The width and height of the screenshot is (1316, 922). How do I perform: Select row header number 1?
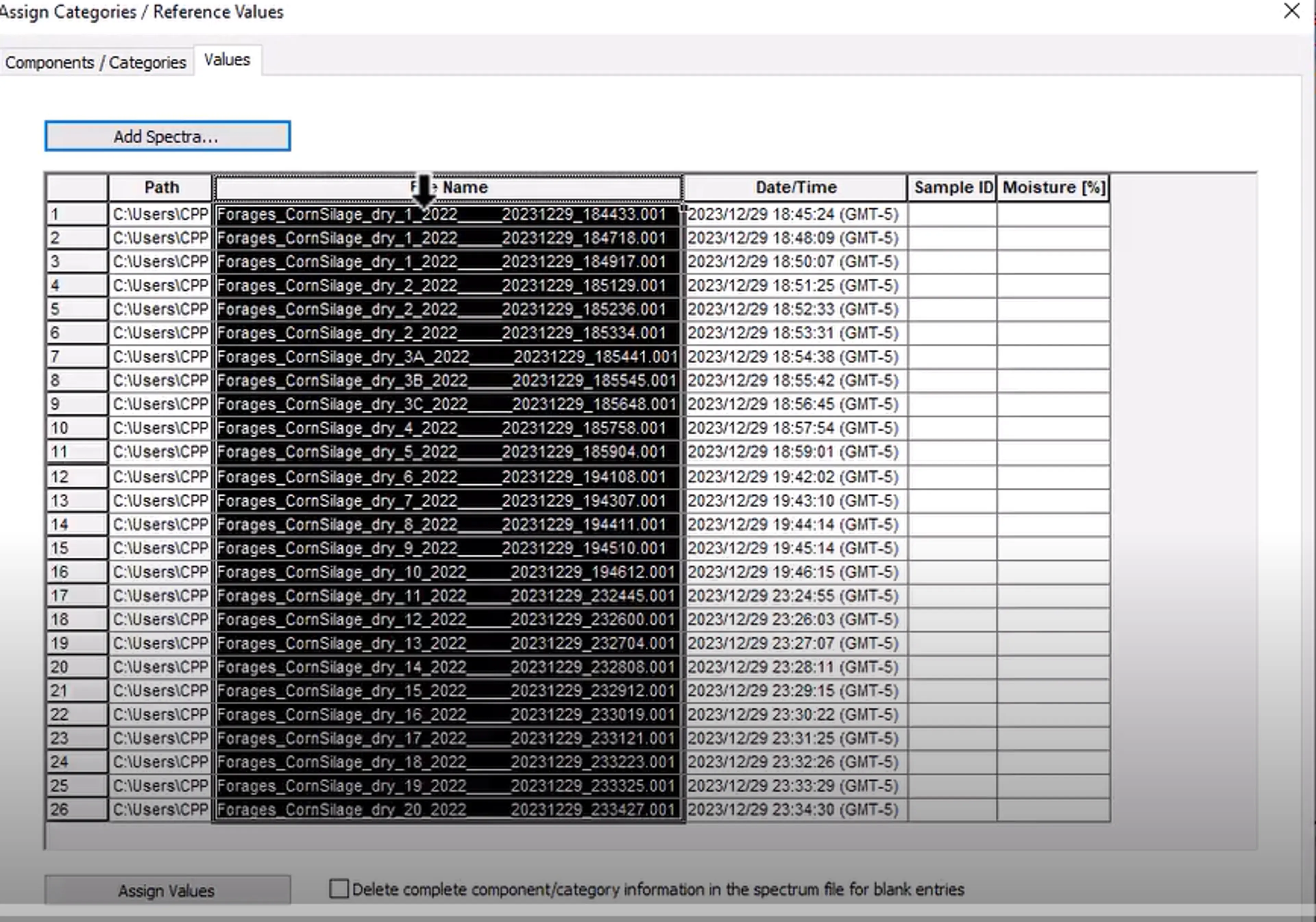pyautogui.click(x=77, y=215)
